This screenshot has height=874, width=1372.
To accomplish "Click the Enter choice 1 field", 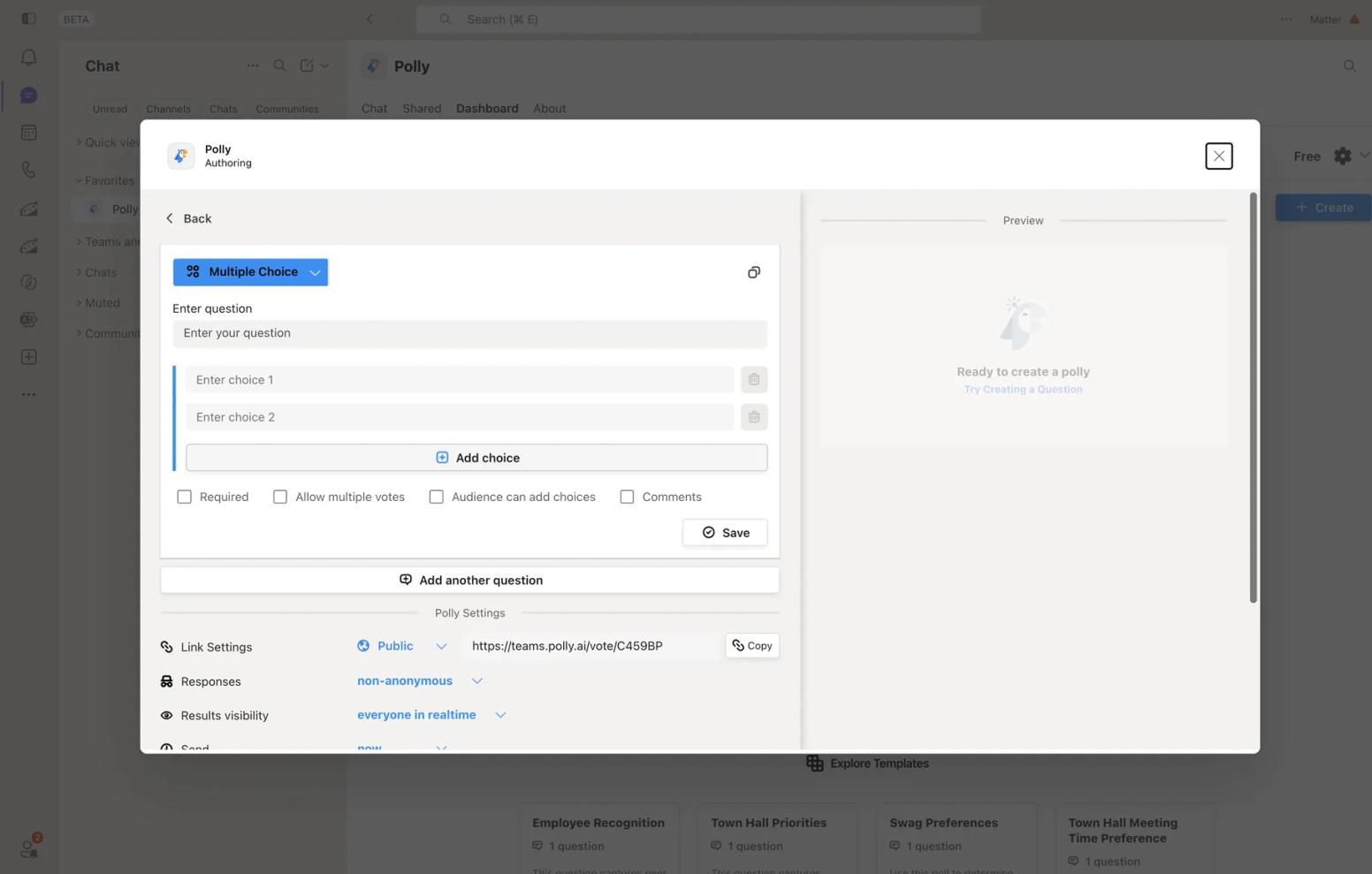I will [x=460, y=380].
